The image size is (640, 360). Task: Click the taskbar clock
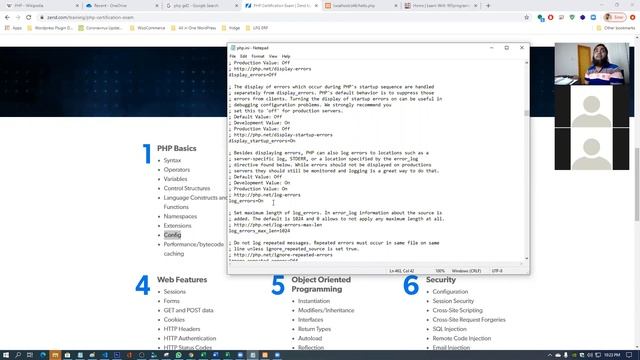pos(612,355)
